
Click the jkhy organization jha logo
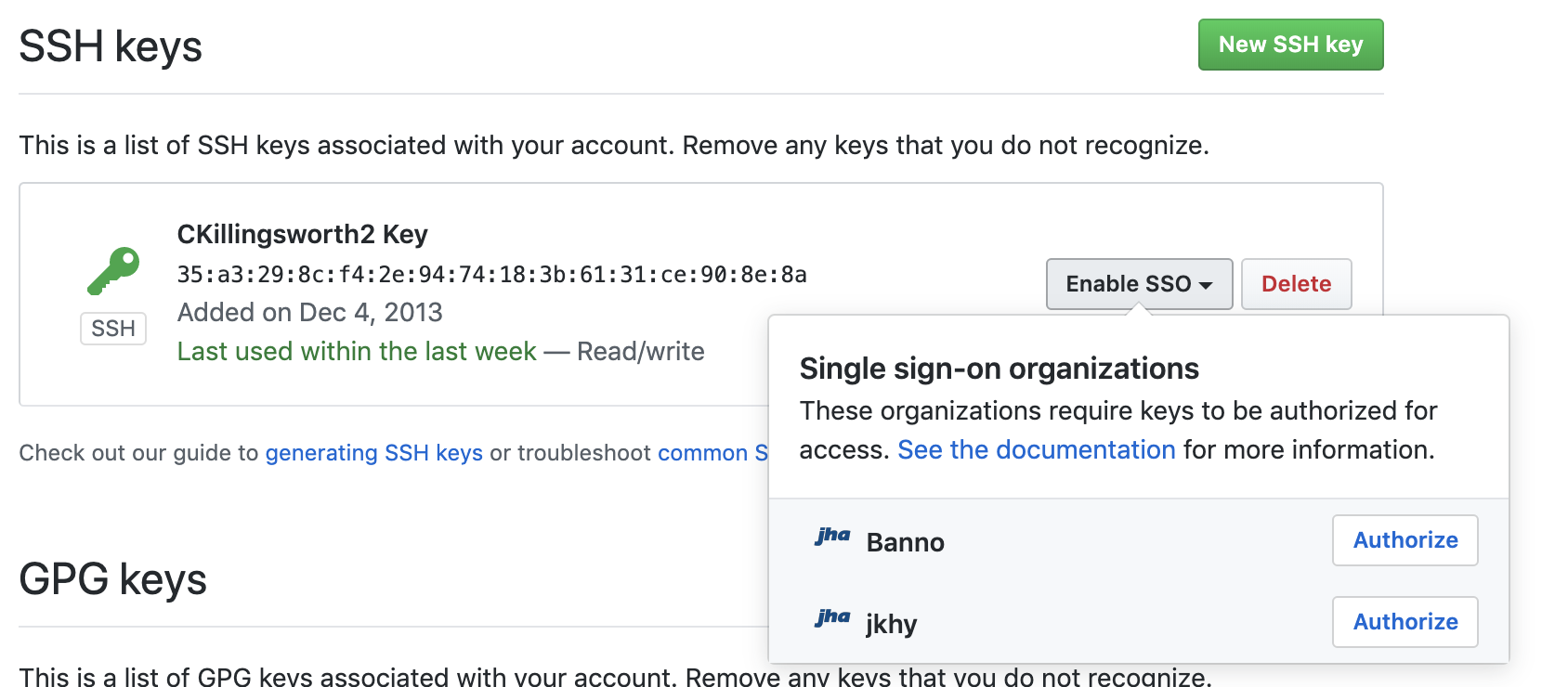[832, 617]
